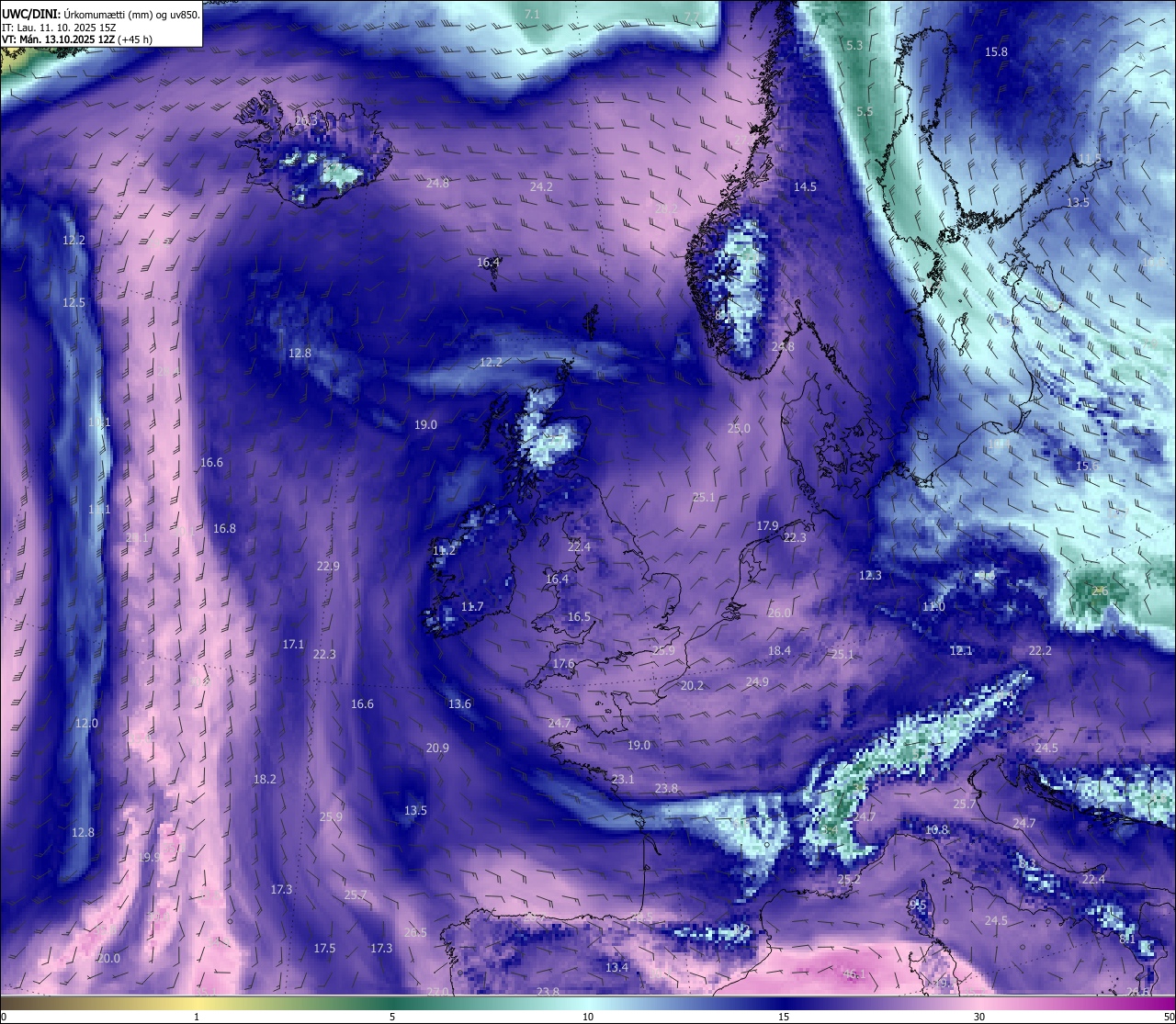Click the '16.5' value on the map
Screen dimensions: 1176x1024
point(579,616)
